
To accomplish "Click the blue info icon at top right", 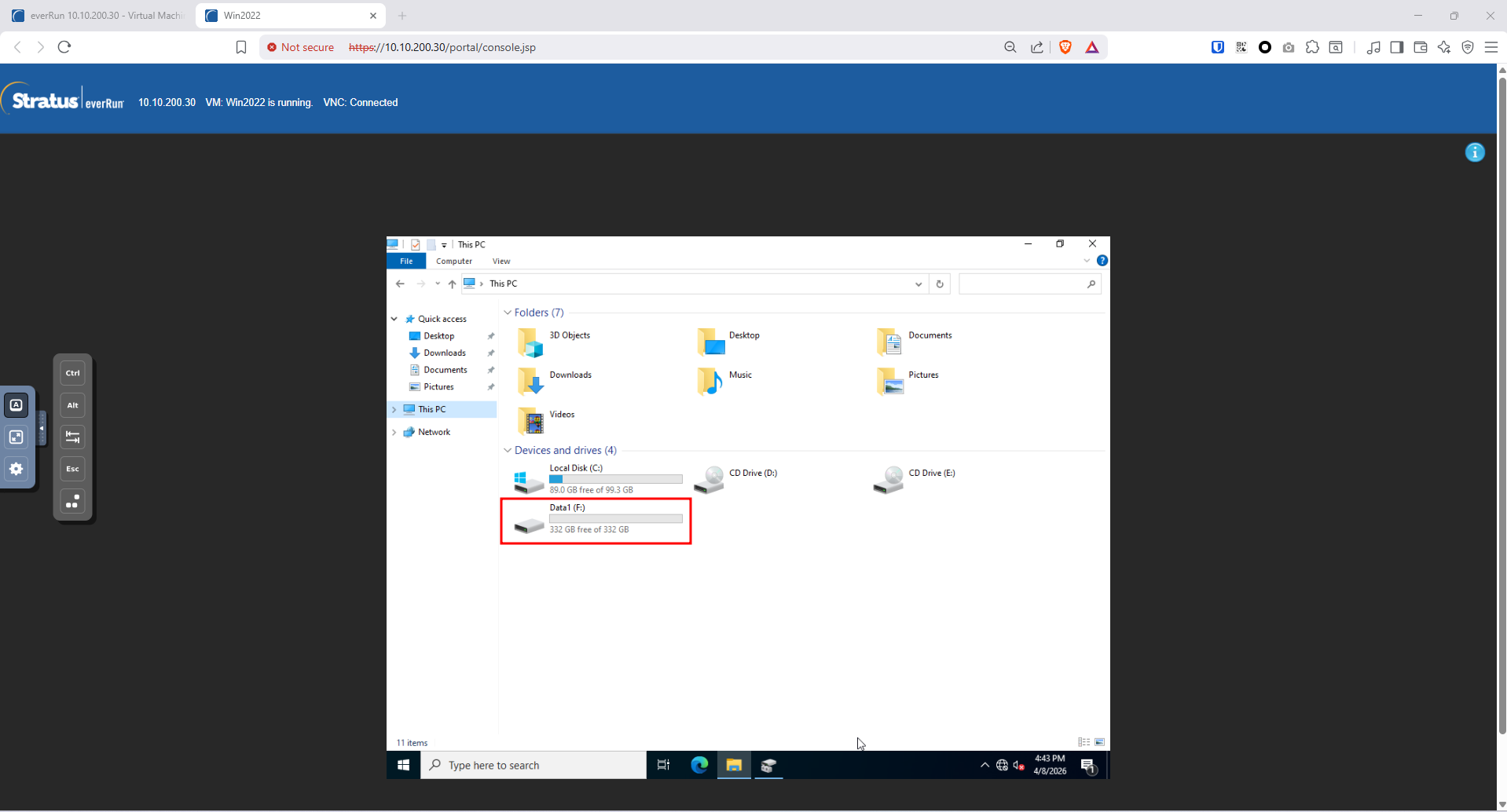I will [1475, 152].
